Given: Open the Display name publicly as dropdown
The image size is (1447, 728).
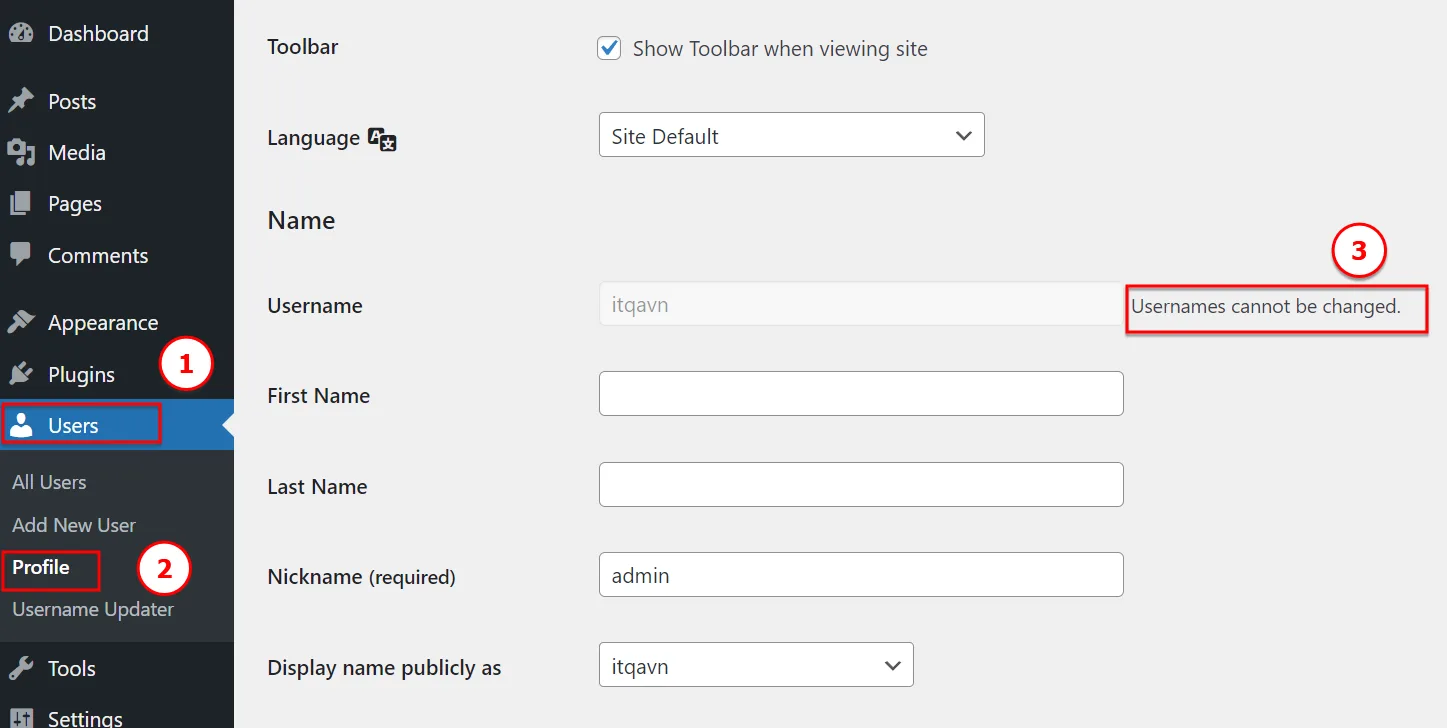Looking at the screenshot, I should (756, 665).
